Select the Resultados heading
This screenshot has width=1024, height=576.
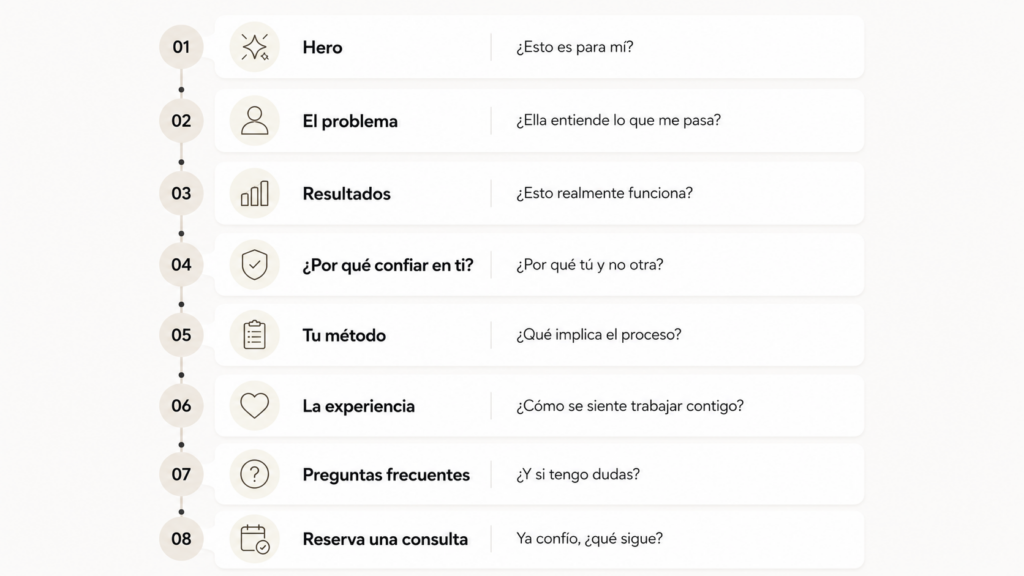point(347,194)
